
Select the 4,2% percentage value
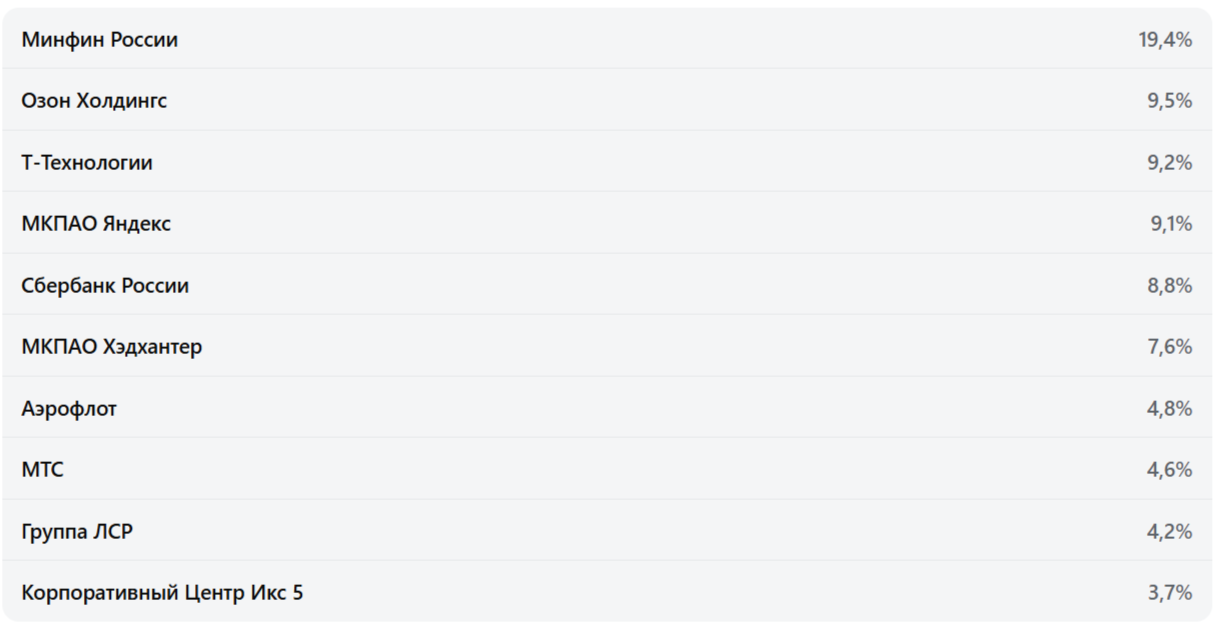pos(1170,532)
